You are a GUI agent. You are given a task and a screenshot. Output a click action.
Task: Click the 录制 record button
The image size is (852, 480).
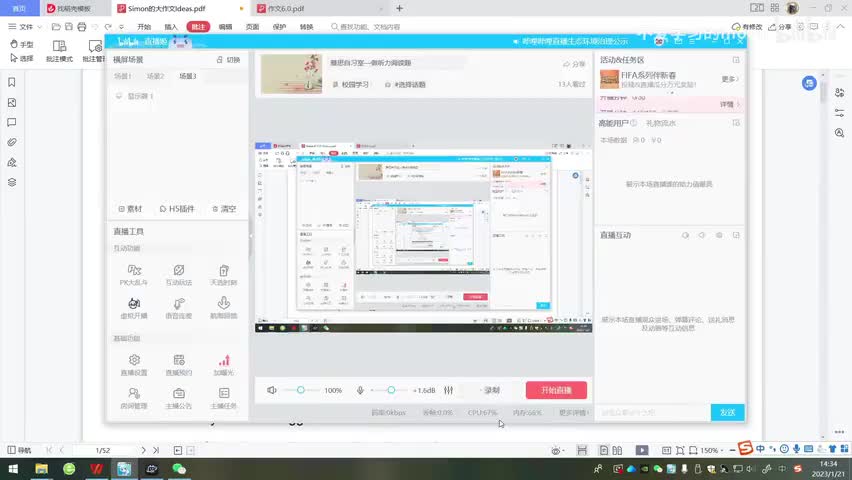490,390
